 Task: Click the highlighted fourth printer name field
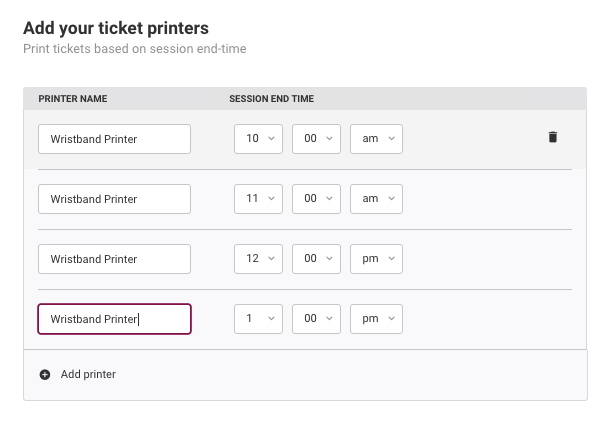click(114, 319)
